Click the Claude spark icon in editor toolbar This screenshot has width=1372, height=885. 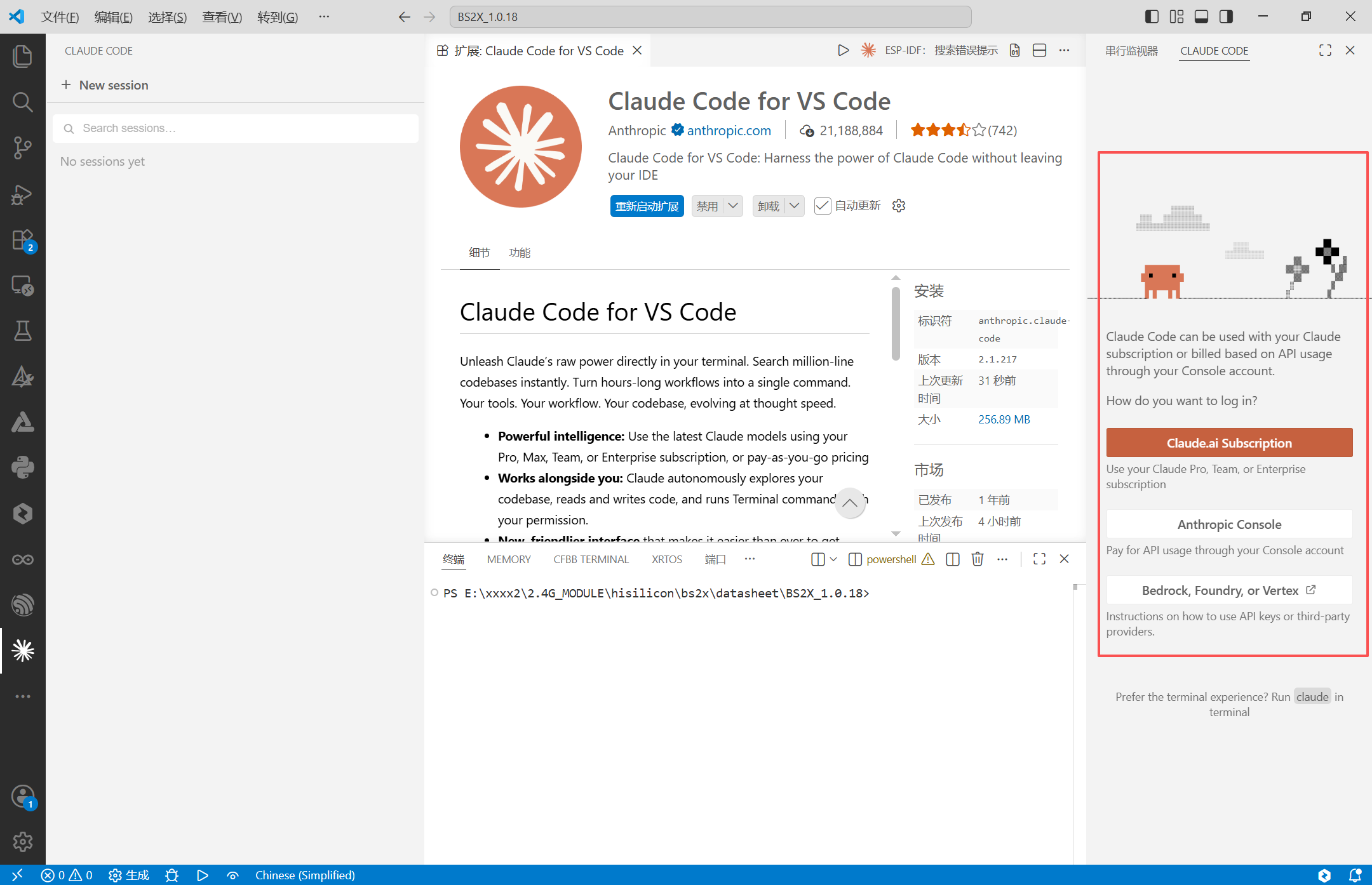(x=868, y=50)
